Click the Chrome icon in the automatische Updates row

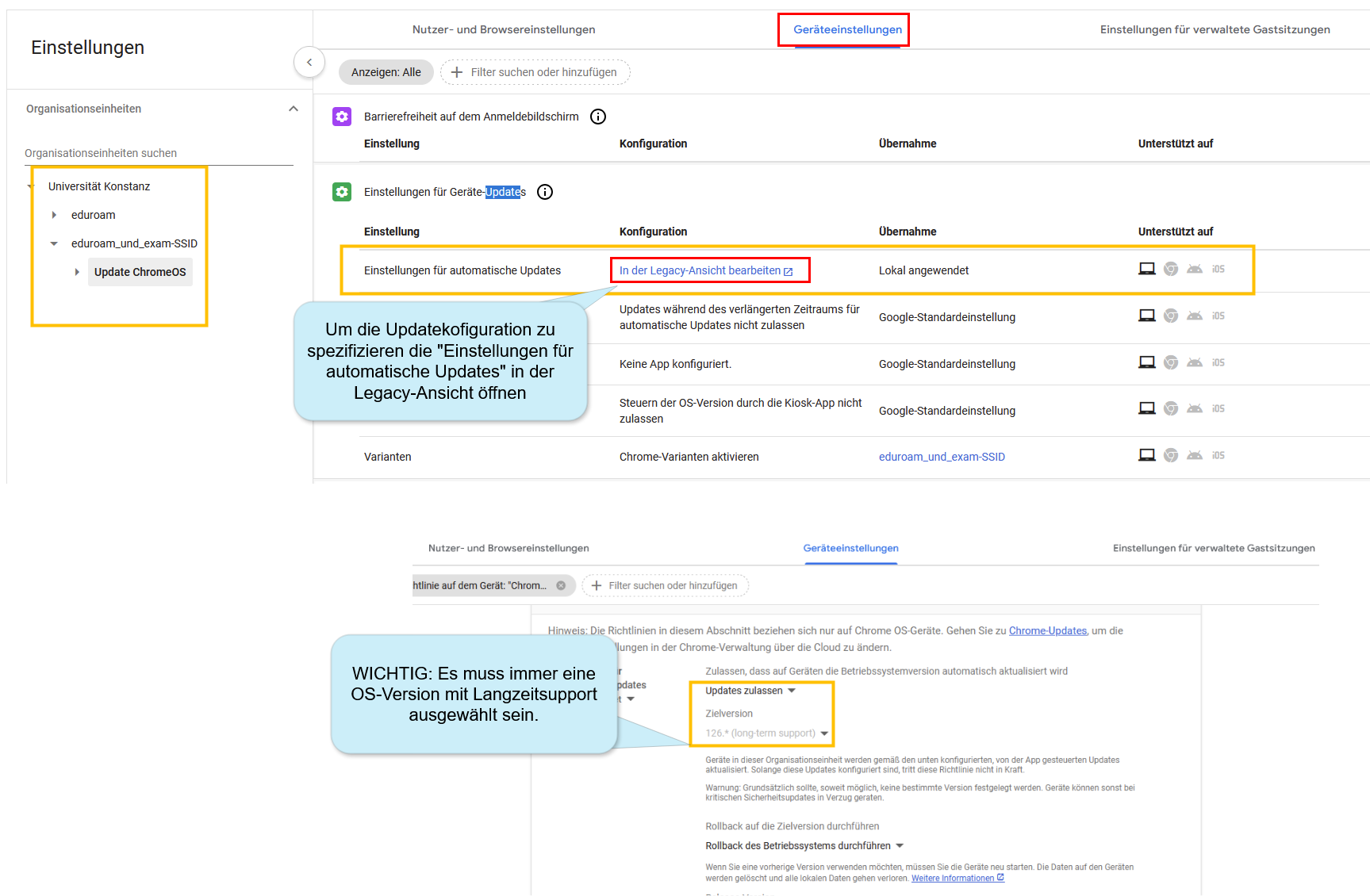[x=1171, y=269]
